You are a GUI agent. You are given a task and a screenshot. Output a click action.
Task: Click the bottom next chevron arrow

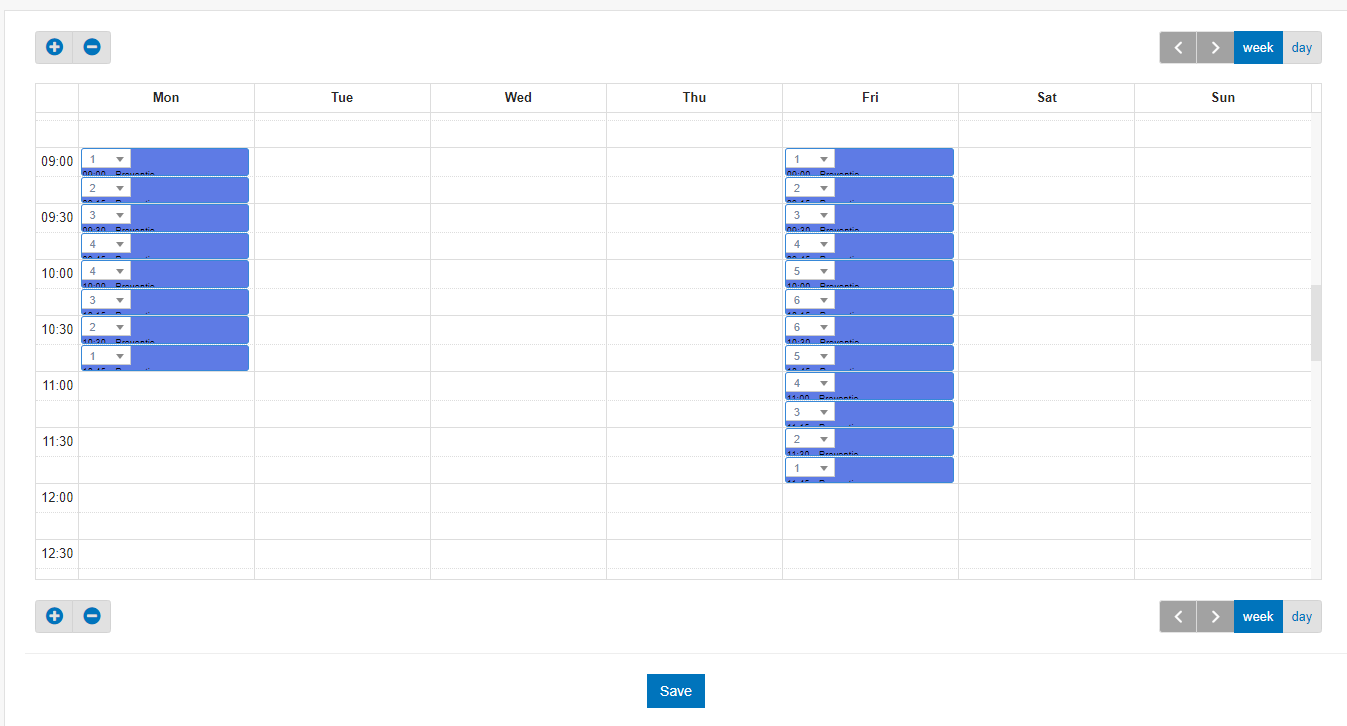pyautogui.click(x=1215, y=616)
